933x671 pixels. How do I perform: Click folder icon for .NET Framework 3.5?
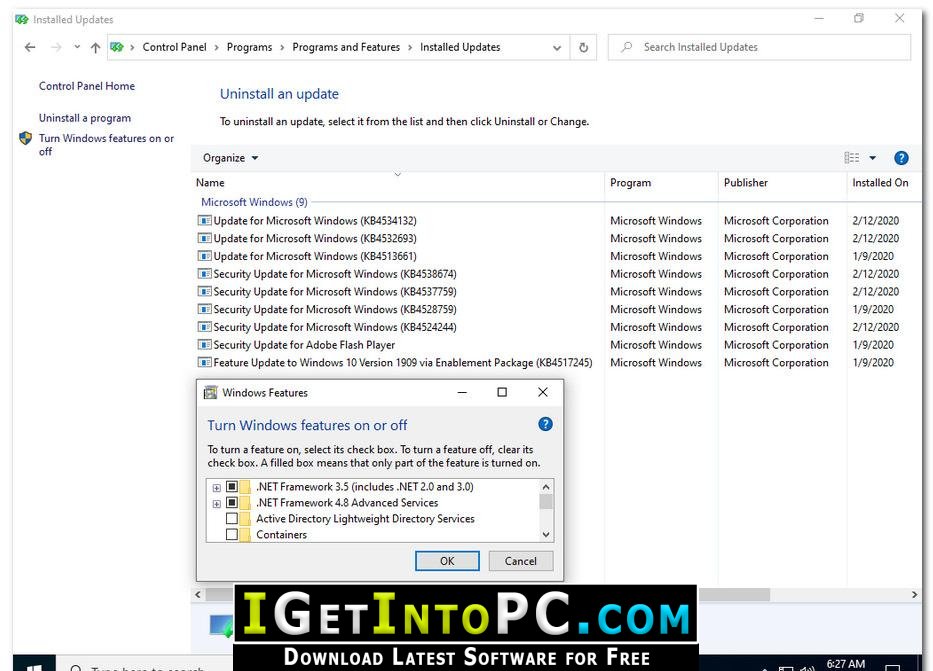tap(245, 487)
